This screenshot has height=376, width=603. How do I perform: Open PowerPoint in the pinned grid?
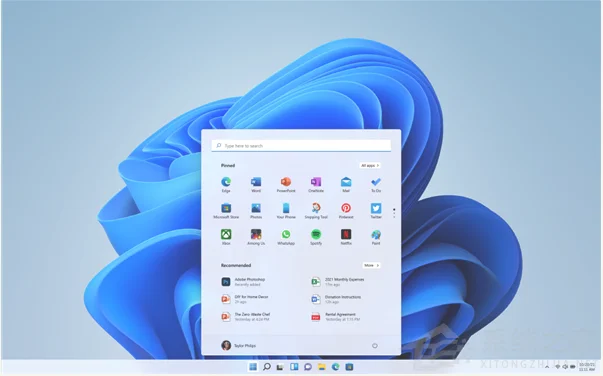tap(286, 184)
